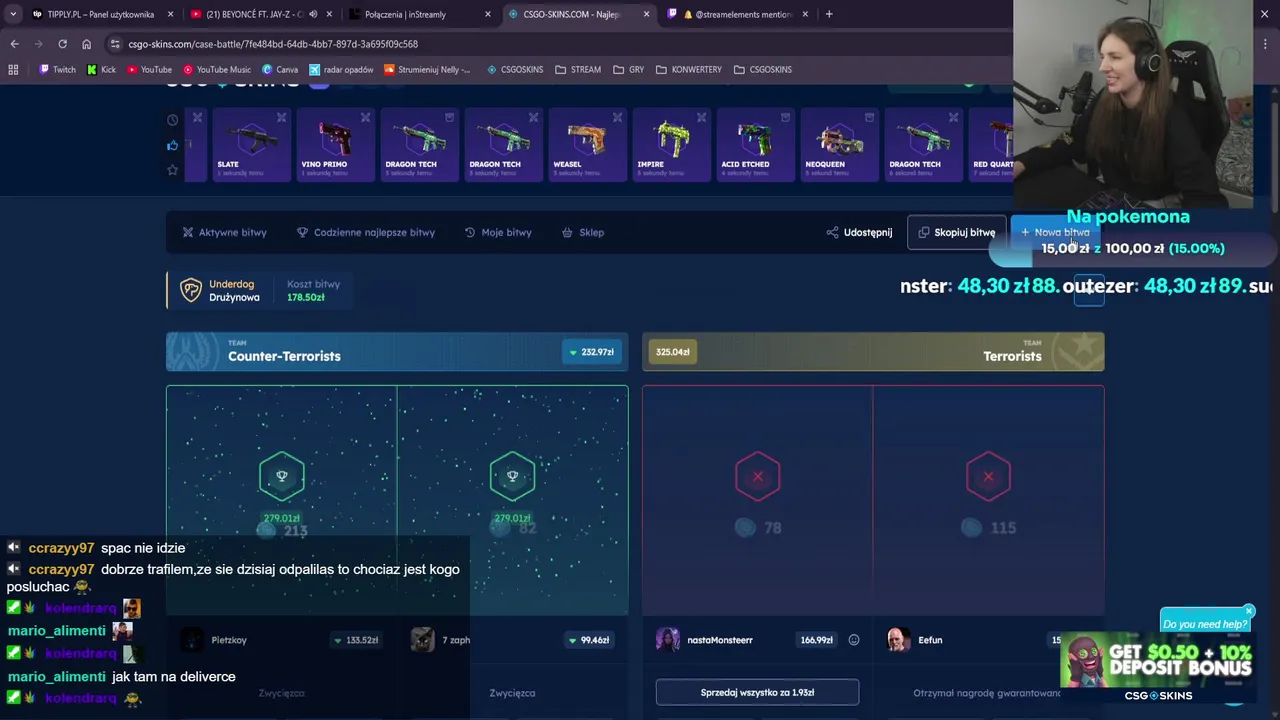Show favorite drops with the star icon

(x=172, y=170)
